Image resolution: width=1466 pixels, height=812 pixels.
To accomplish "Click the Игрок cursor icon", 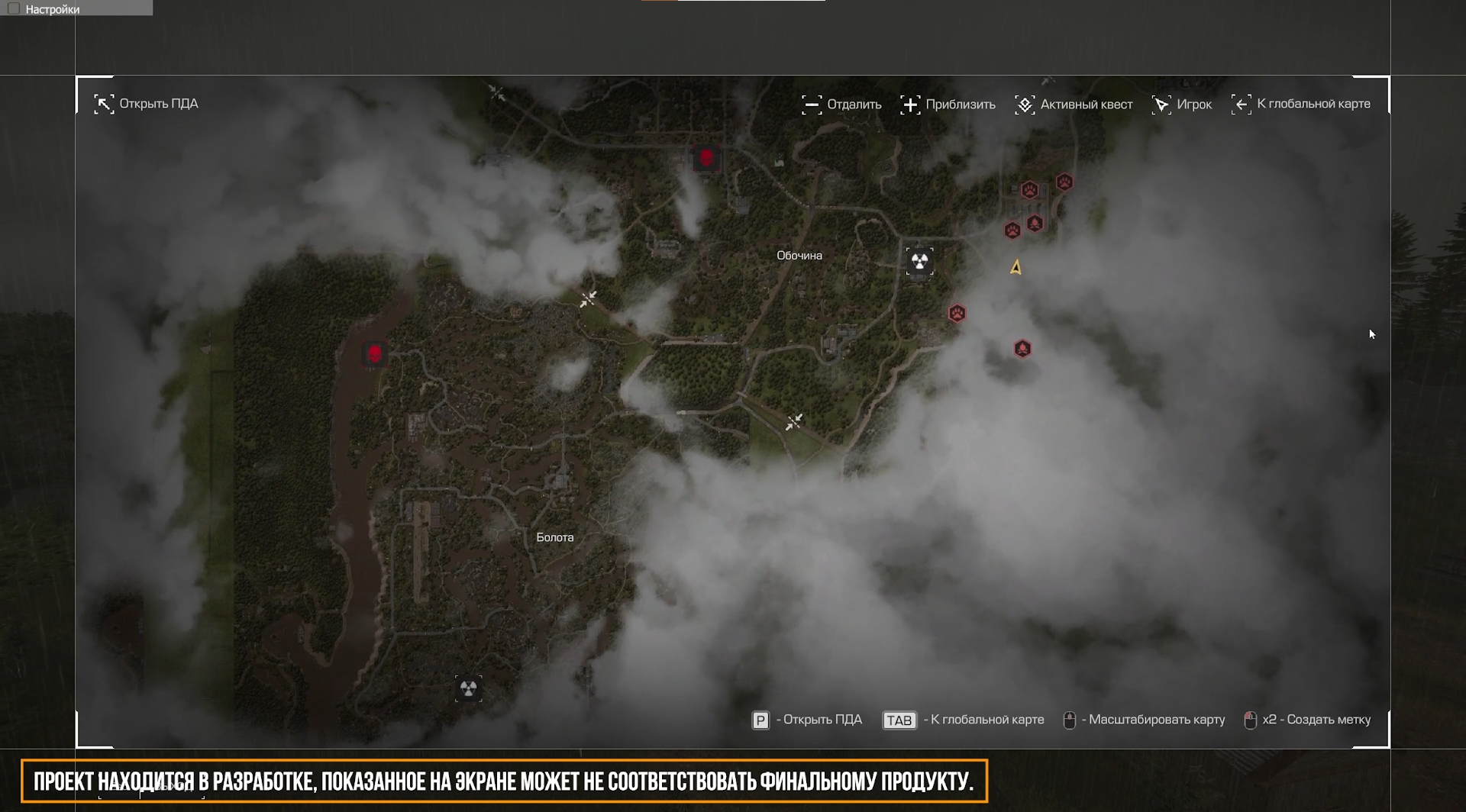I will click(1161, 105).
